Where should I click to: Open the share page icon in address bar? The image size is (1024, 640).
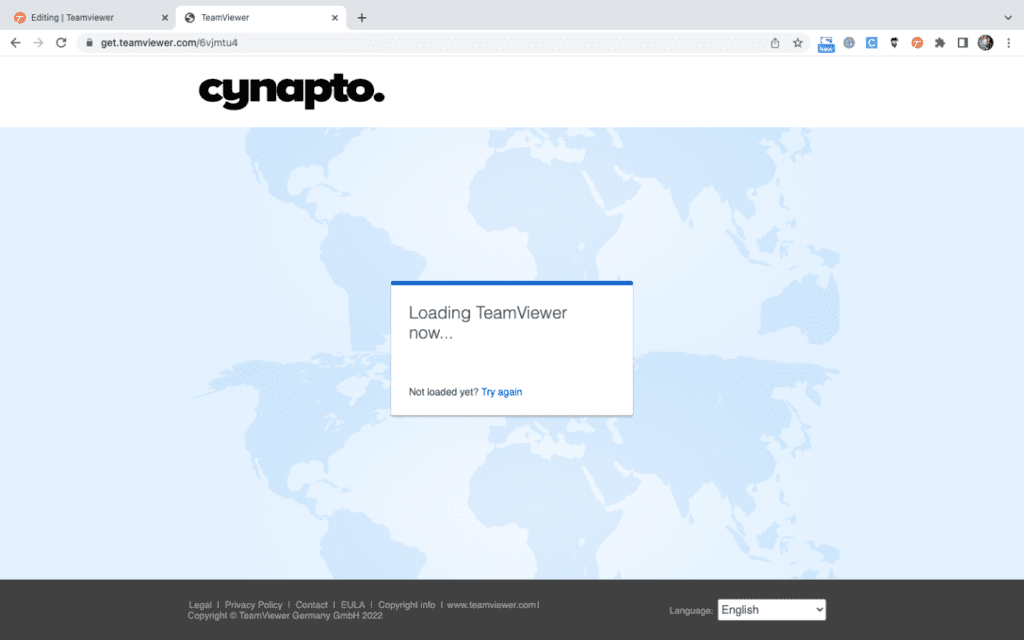pyautogui.click(x=775, y=43)
